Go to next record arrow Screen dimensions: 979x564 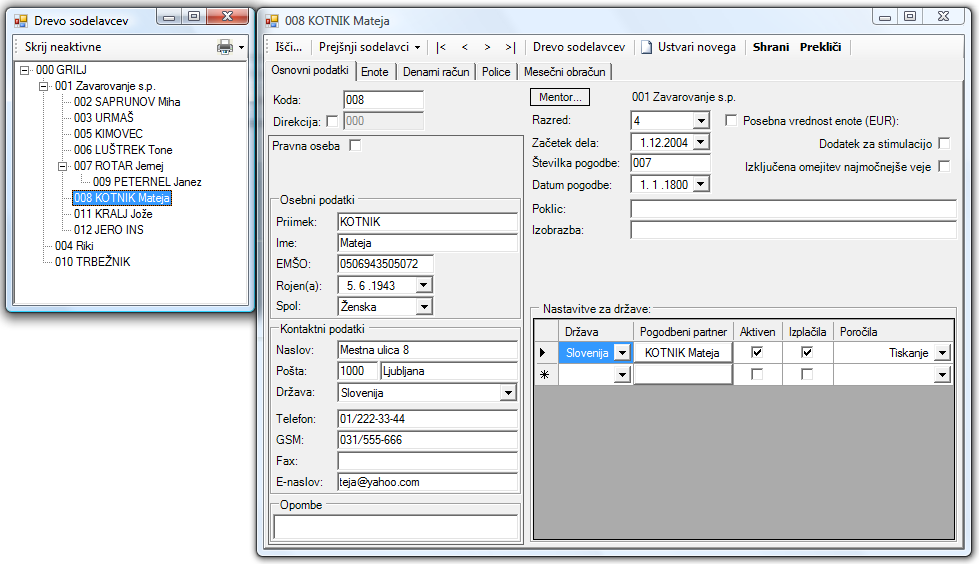(x=487, y=47)
